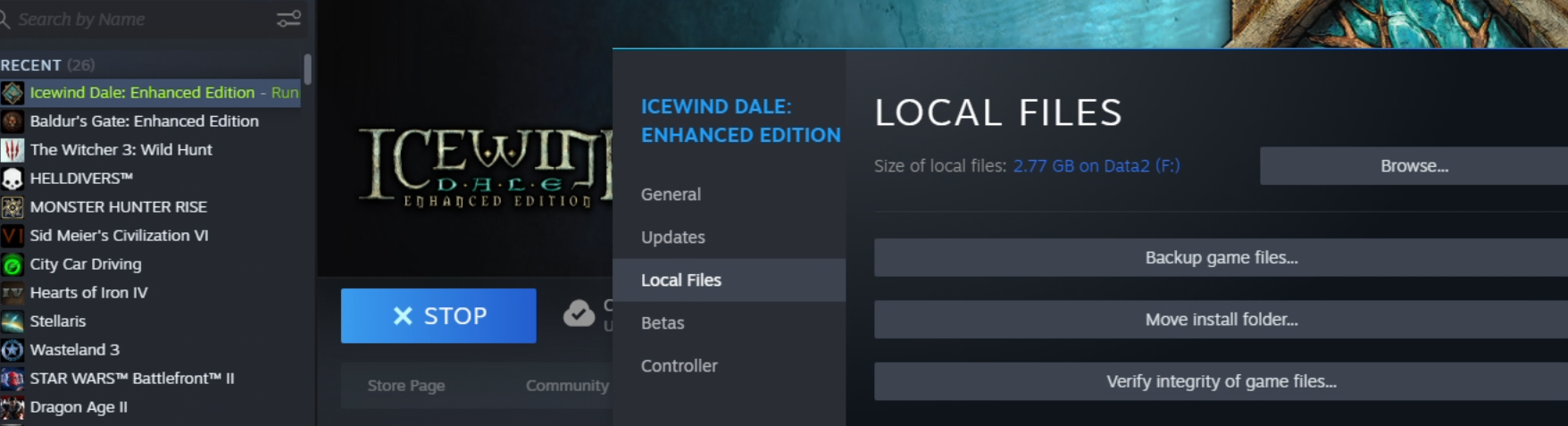Open the library filter options icon

288,19
